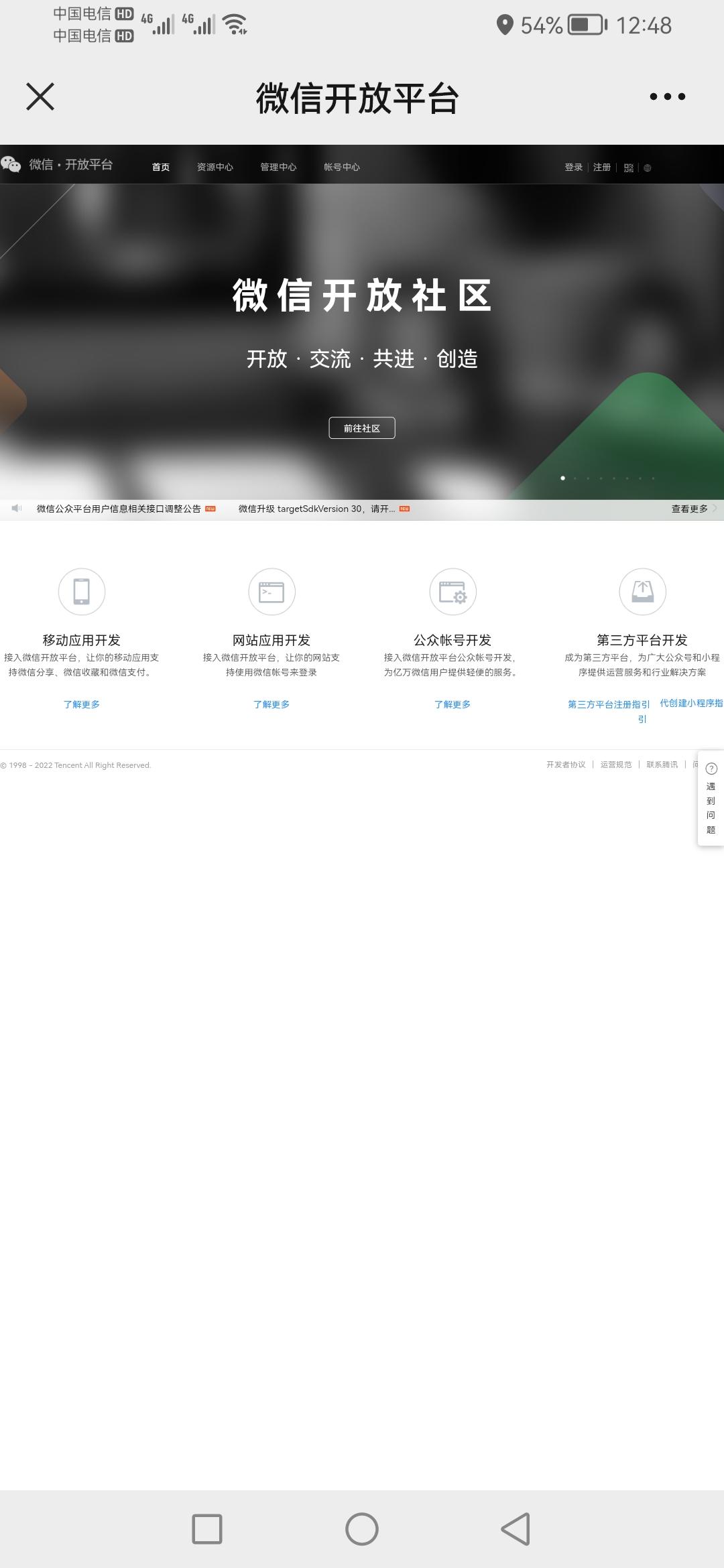724x1568 pixels.
Task: Click the 前往社区 button on banner
Action: [362, 428]
